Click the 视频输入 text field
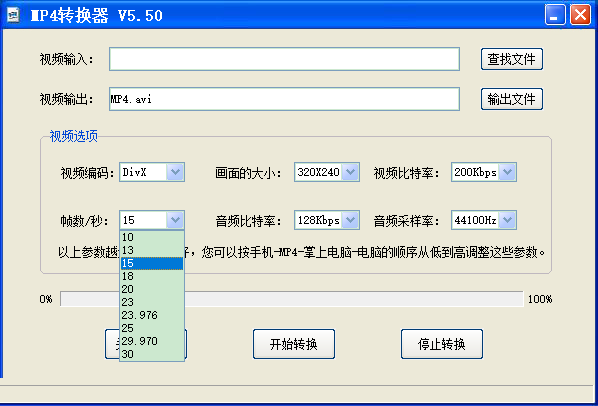Viewport: 598px width, 406px height. (284, 59)
